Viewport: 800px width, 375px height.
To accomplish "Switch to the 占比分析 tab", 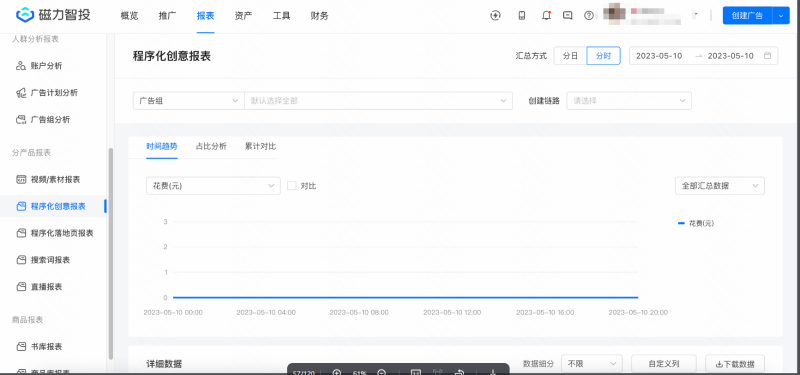I will 211,146.
